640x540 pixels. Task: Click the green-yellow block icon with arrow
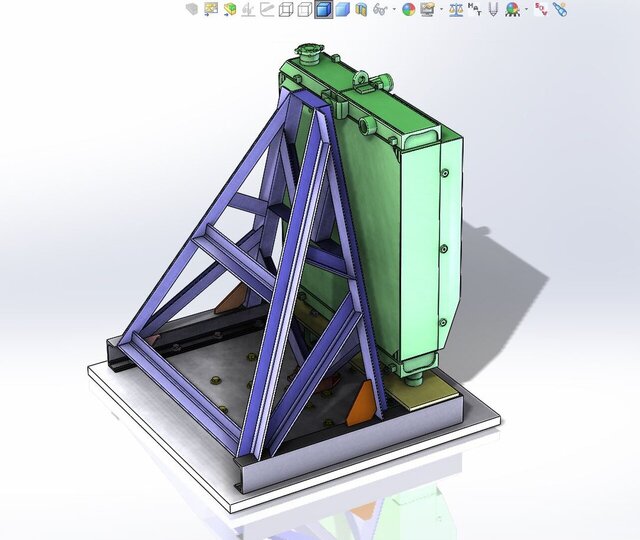[x=230, y=9]
